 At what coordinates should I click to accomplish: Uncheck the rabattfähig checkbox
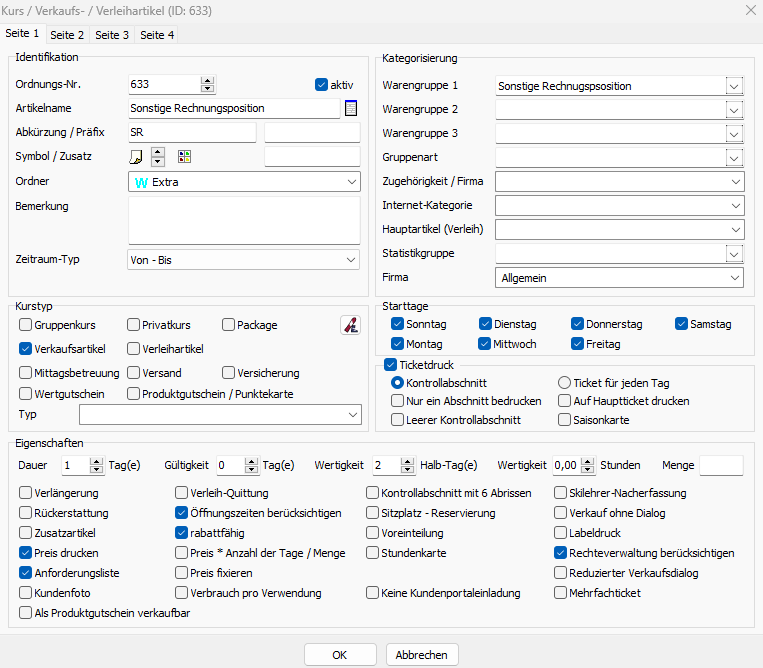(182, 533)
